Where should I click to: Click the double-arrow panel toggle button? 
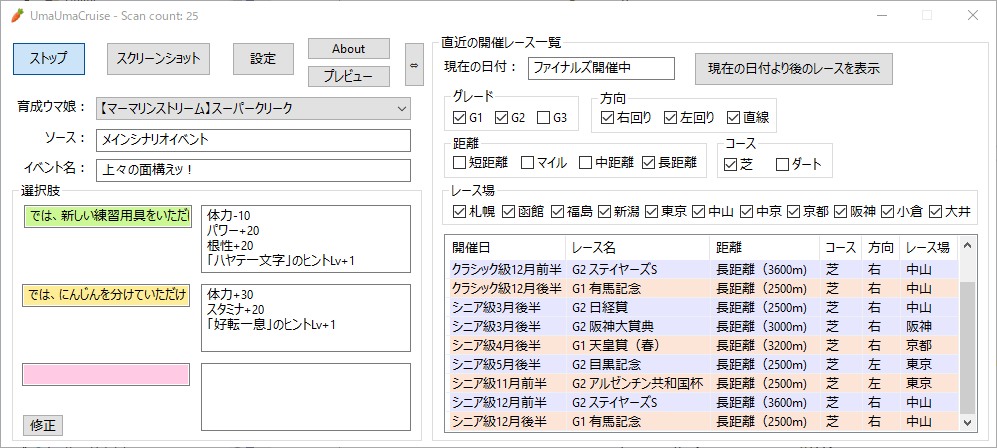point(414,64)
